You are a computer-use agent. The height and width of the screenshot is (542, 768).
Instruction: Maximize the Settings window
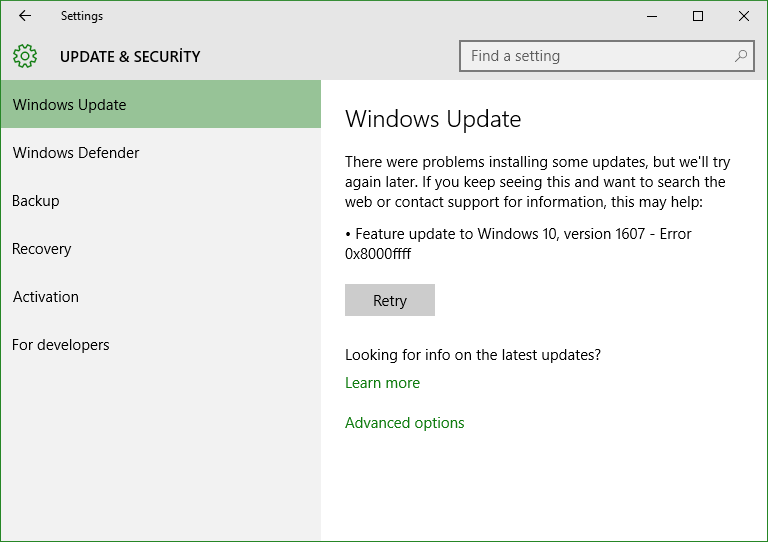pyautogui.click(x=698, y=16)
